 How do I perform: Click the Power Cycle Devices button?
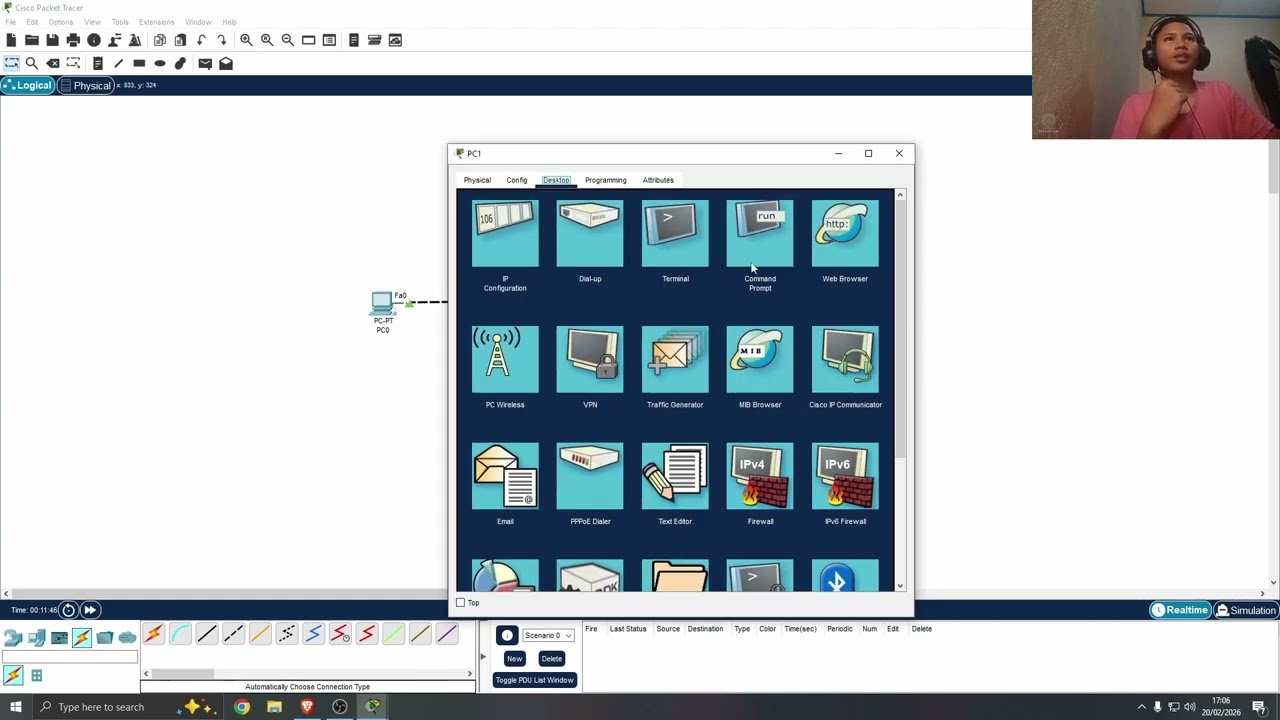point(68,610)
